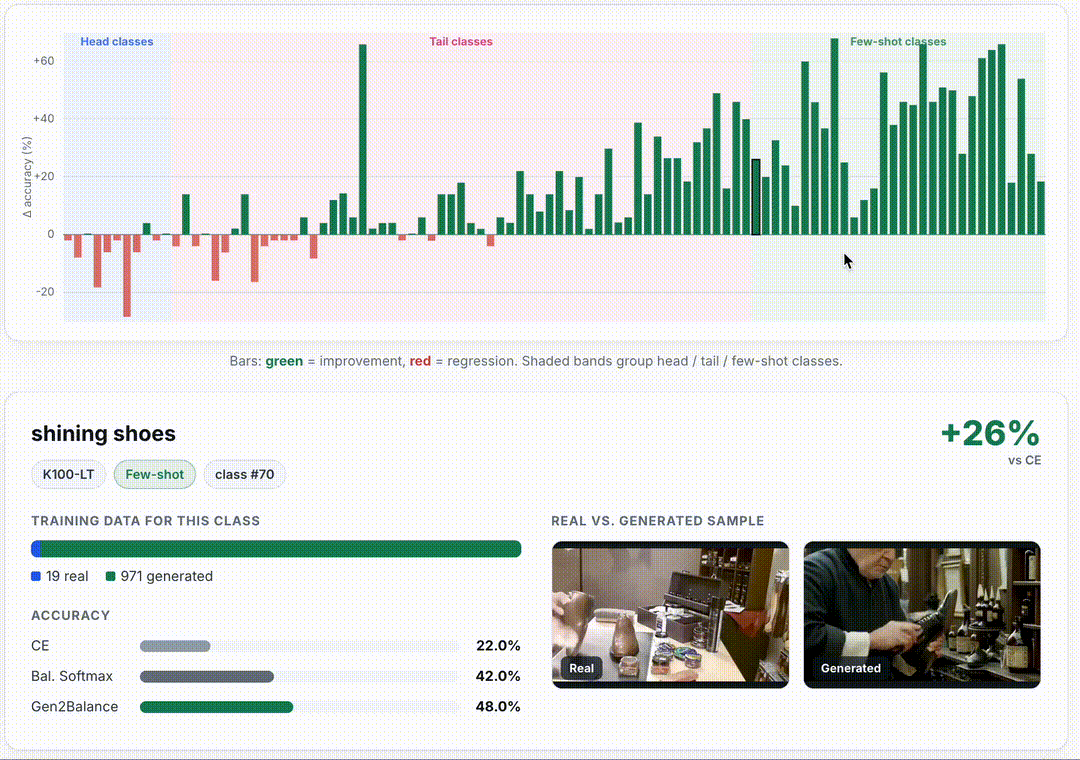Click the Few-shot classes band label
Screen dimensions: 1080x760
897,41
